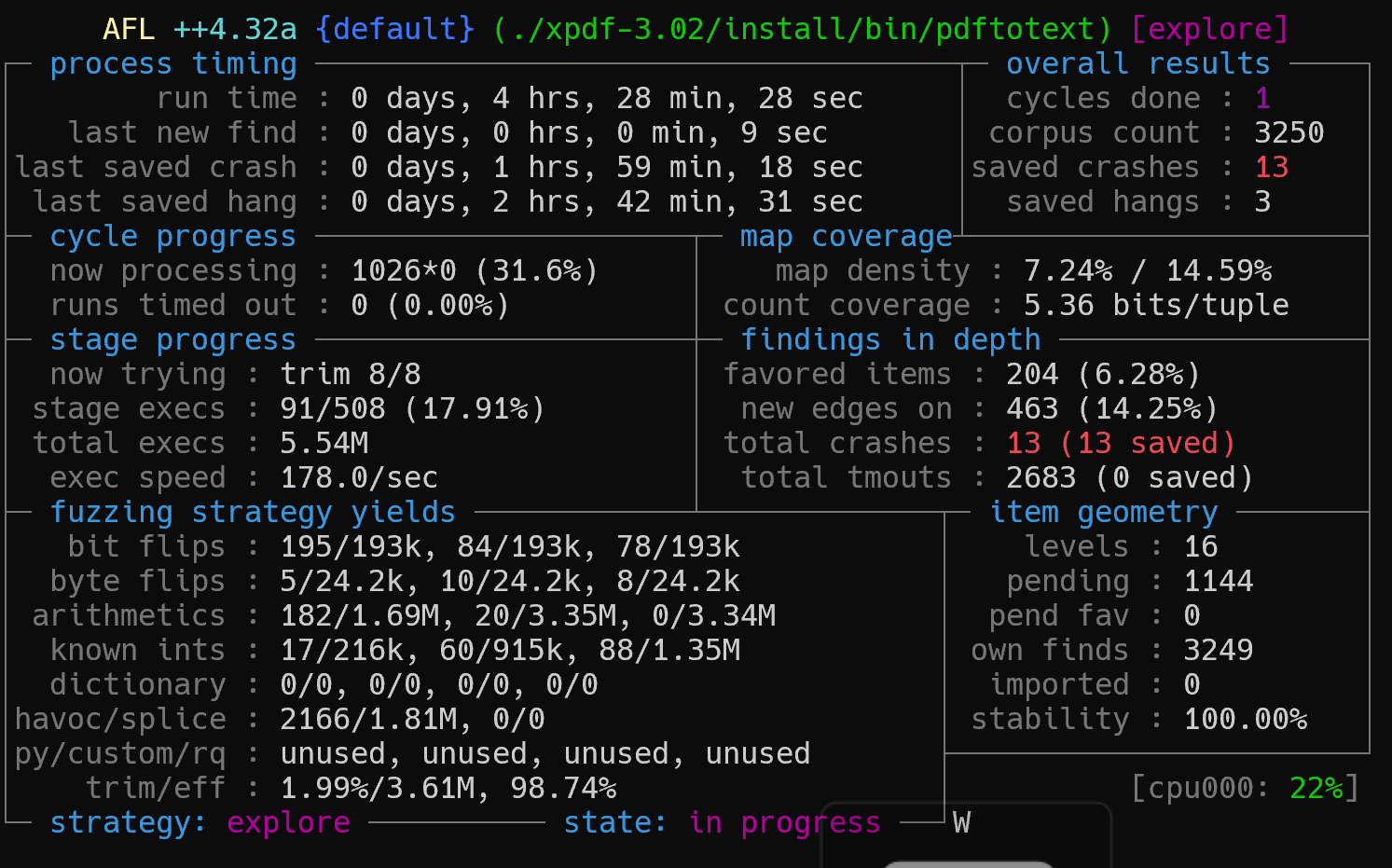Select the "[explore]" mode tag in title

click(x=1209, y=30)
